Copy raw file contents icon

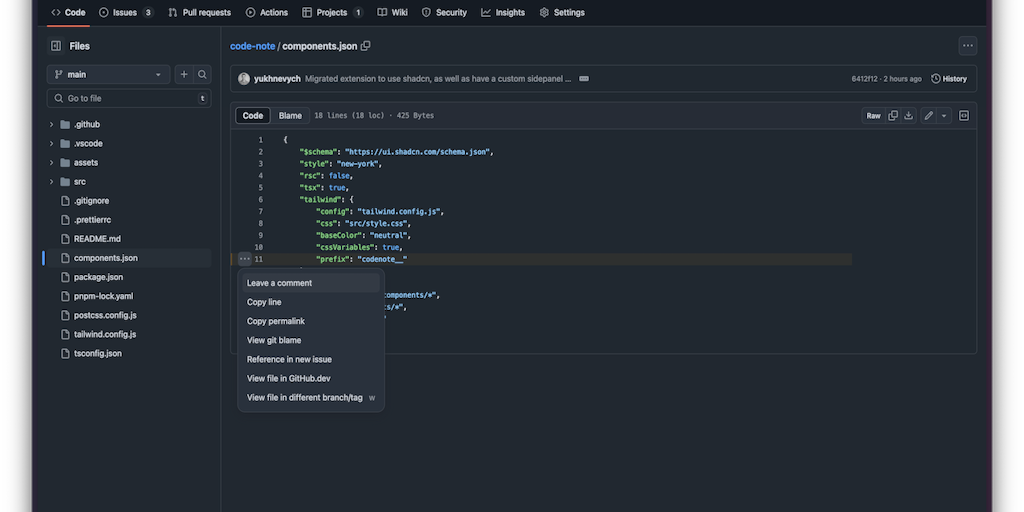[x=893, y=116]
